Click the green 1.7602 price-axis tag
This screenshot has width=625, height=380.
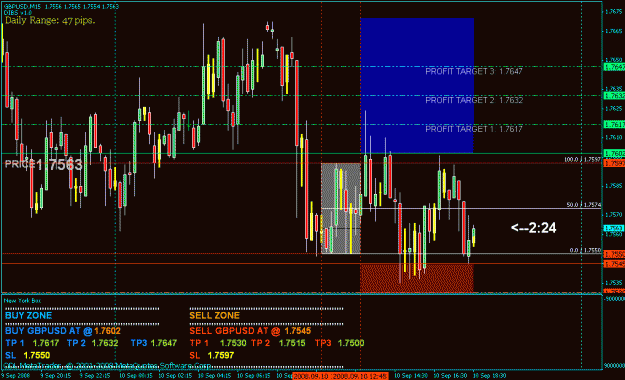[614, 154]
